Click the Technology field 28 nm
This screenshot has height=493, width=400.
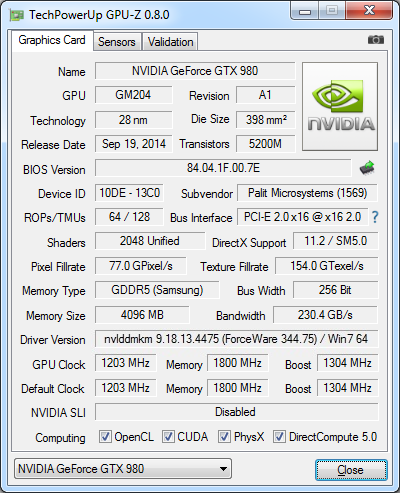[133, 120]
